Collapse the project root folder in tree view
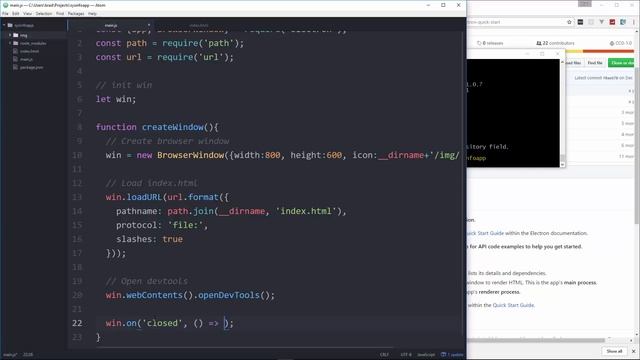This screenshot has width=640, height=360. point(4,25)
